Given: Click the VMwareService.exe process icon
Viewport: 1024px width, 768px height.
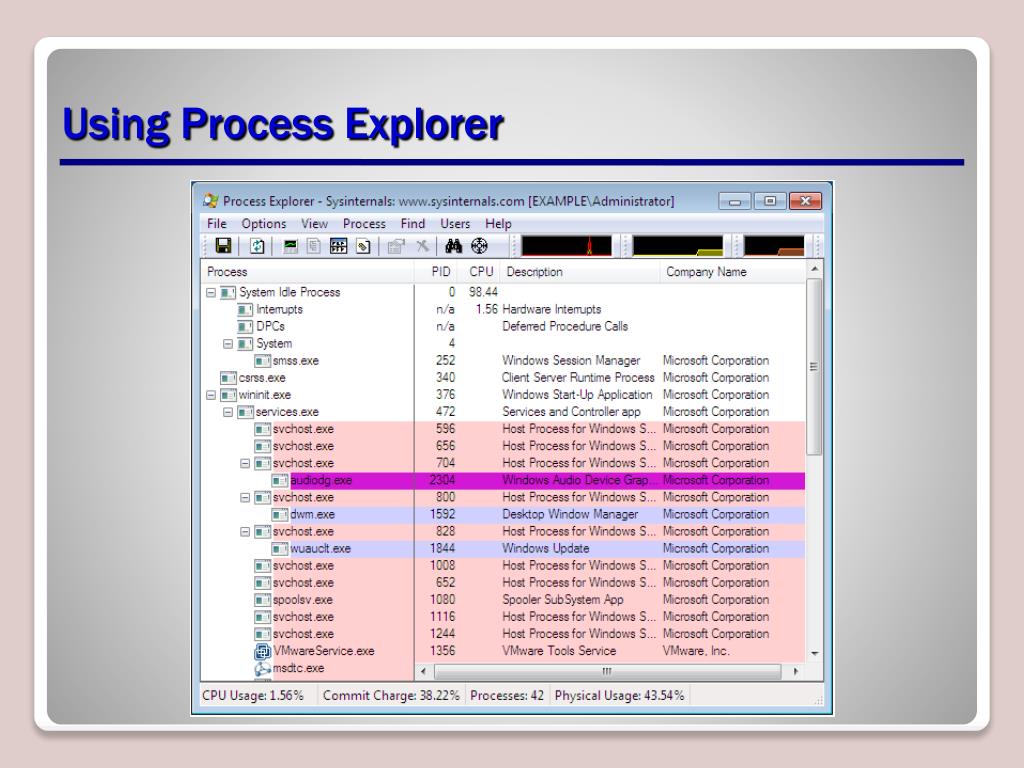Looking at the screenshot, I should tap(263, 651).
